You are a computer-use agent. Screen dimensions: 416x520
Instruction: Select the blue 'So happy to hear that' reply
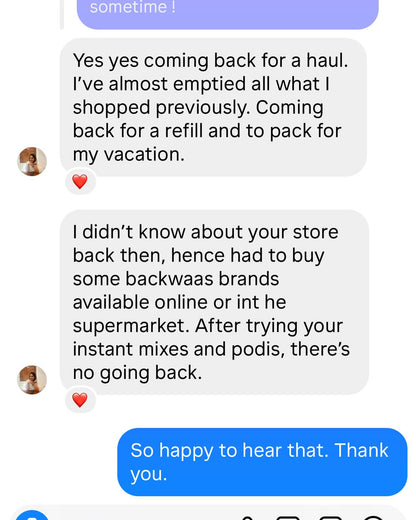(x=262, y=462)
